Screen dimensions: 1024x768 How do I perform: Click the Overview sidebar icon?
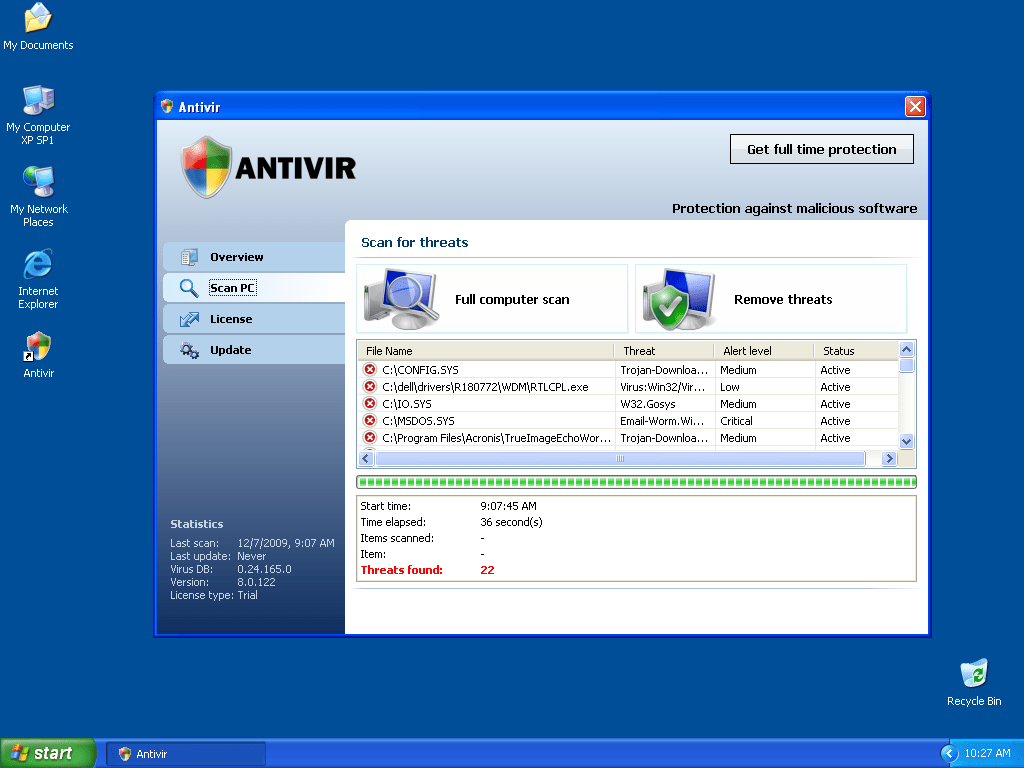(x=189, y=257)
